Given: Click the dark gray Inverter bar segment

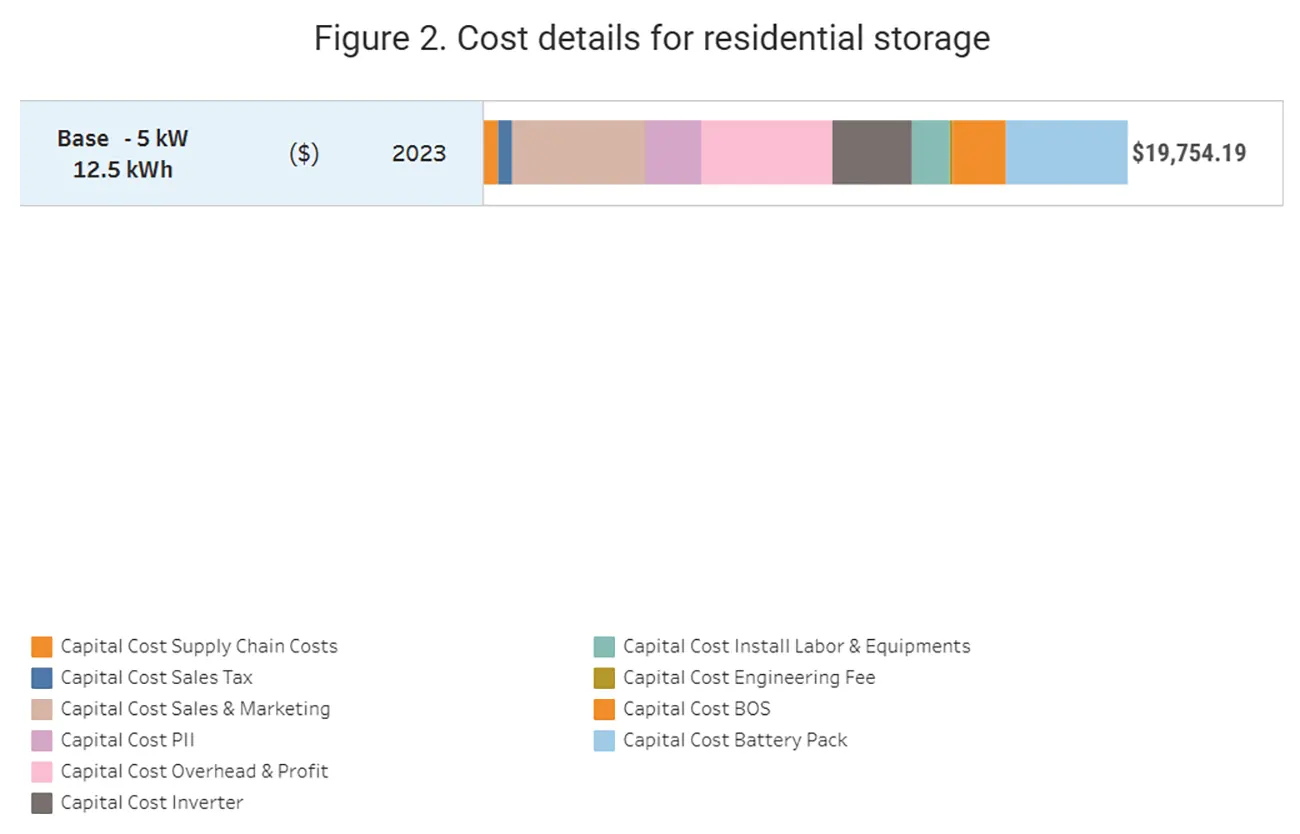Looking at the screenshot, I should (870, 152).
